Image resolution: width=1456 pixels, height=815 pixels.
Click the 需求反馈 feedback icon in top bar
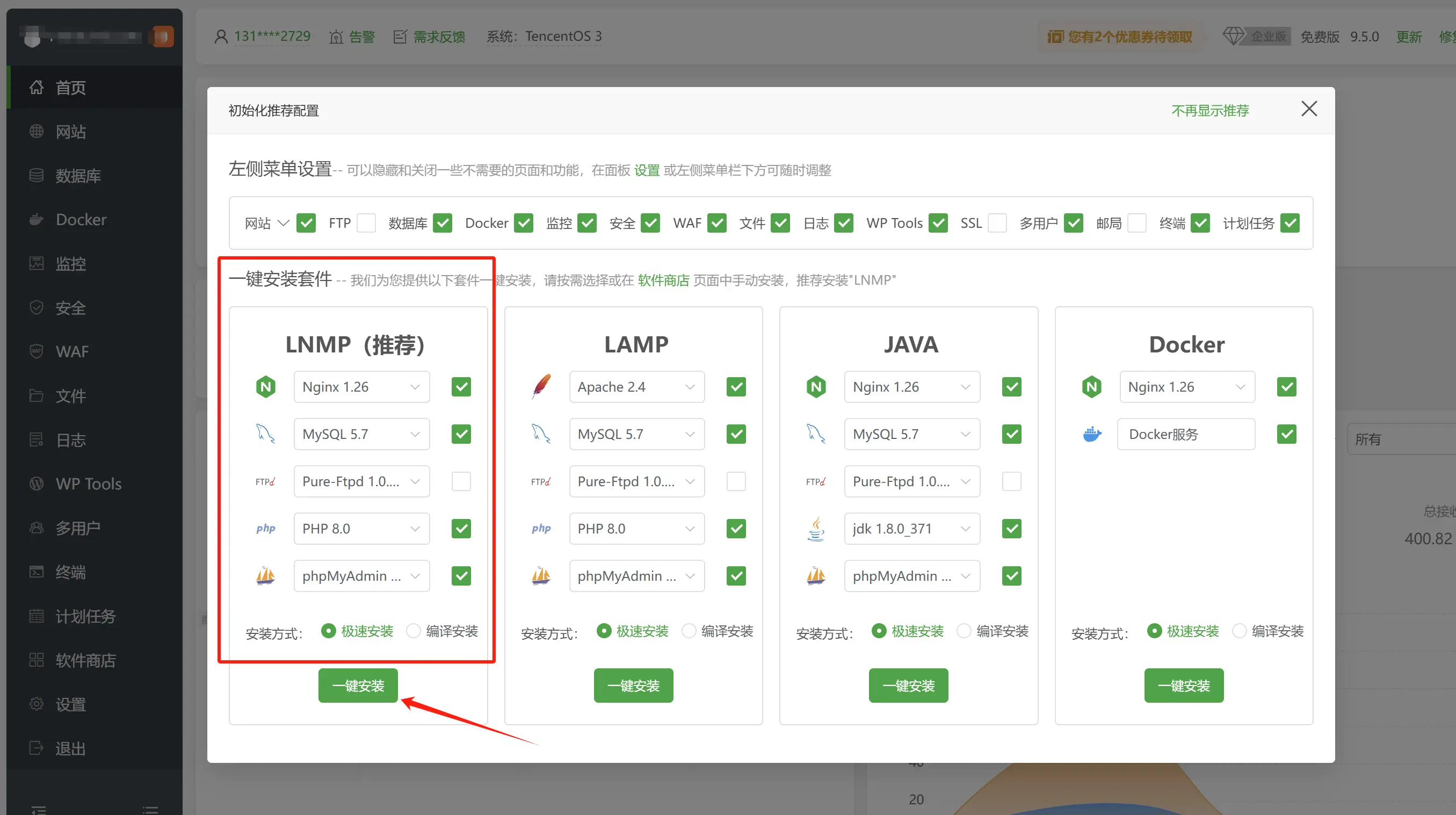pyautogui.click(x=400, y=37)
